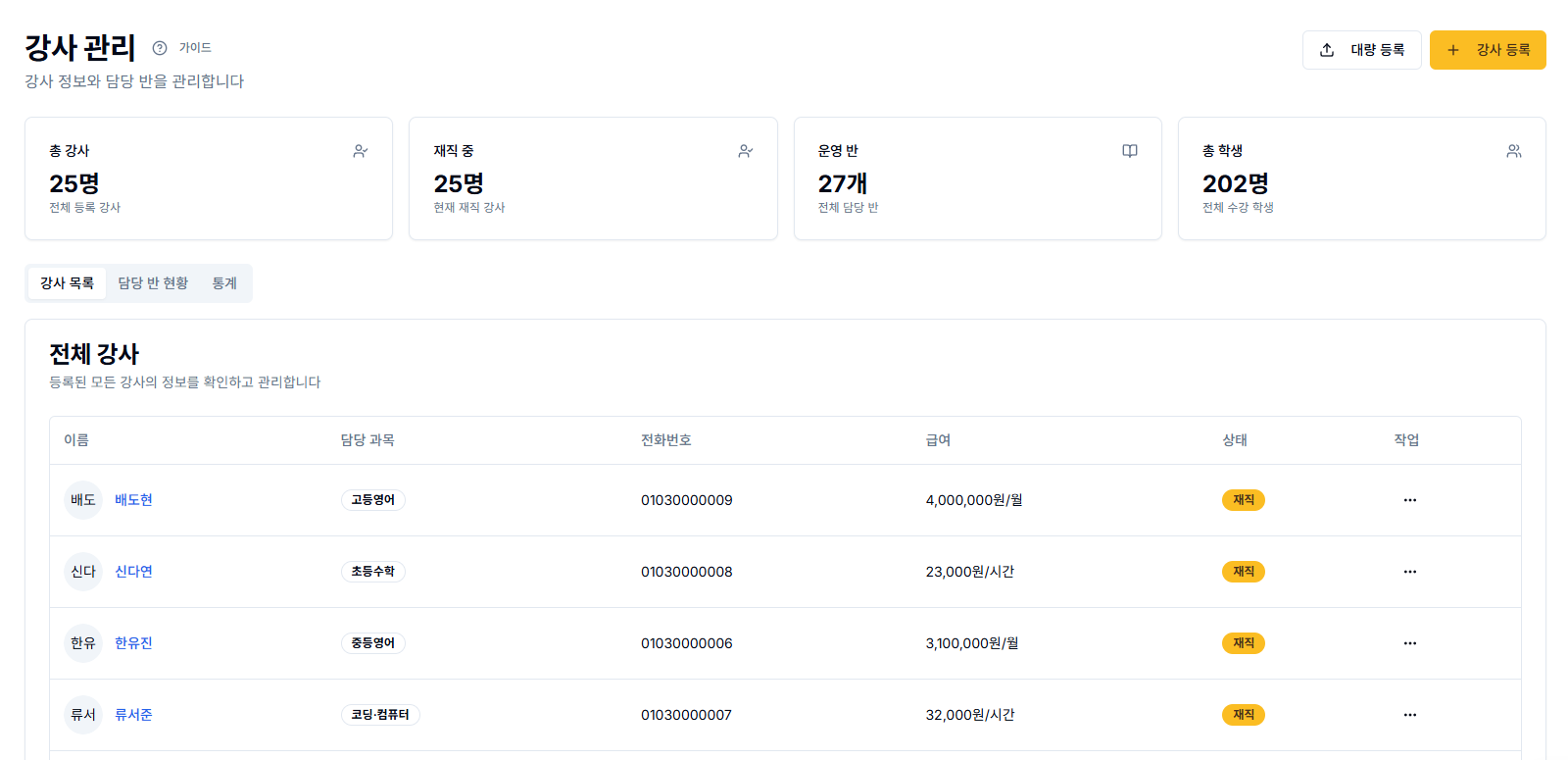Click the book icon in 운영 반 card
The width and height of the screenshot is (1568, 760).
pyautogui.click(x=1130, y=151)
